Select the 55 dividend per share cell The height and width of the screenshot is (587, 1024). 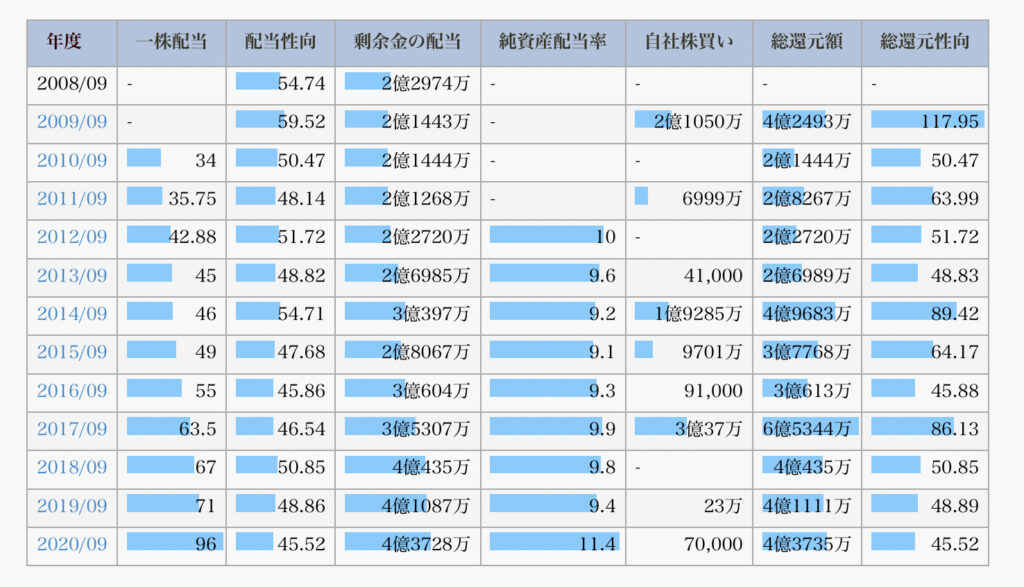pos(172,392)
